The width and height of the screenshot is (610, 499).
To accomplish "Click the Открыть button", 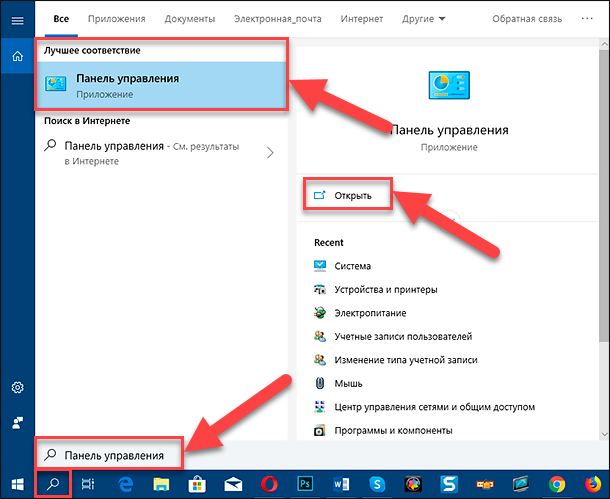I will tap(348, 195).
